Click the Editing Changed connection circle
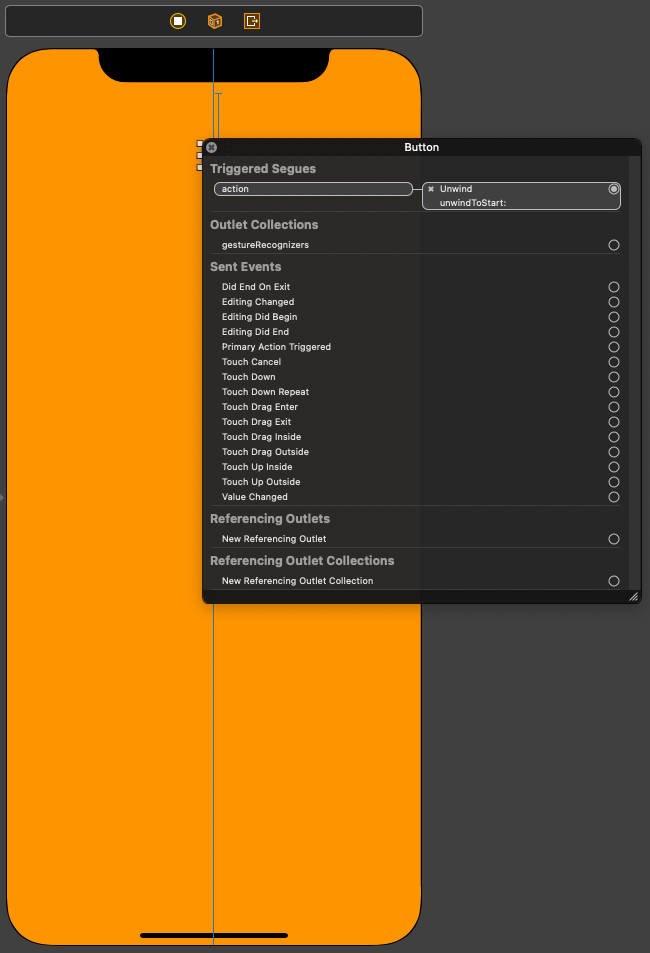The height and width of the screenshot is (953, 650). (x=614, y=302)
